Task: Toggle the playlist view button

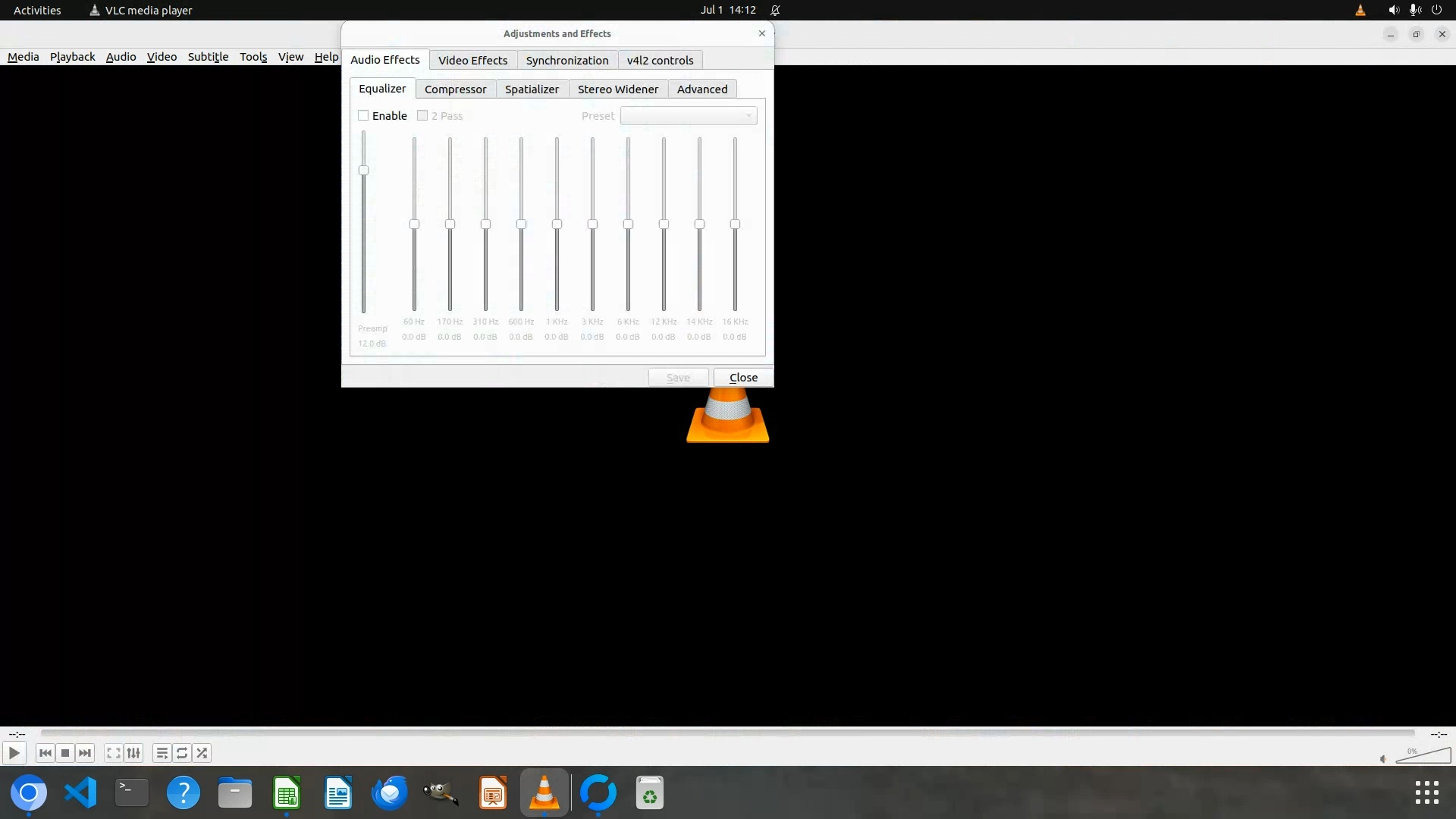Action: click(x=162, y=753)
